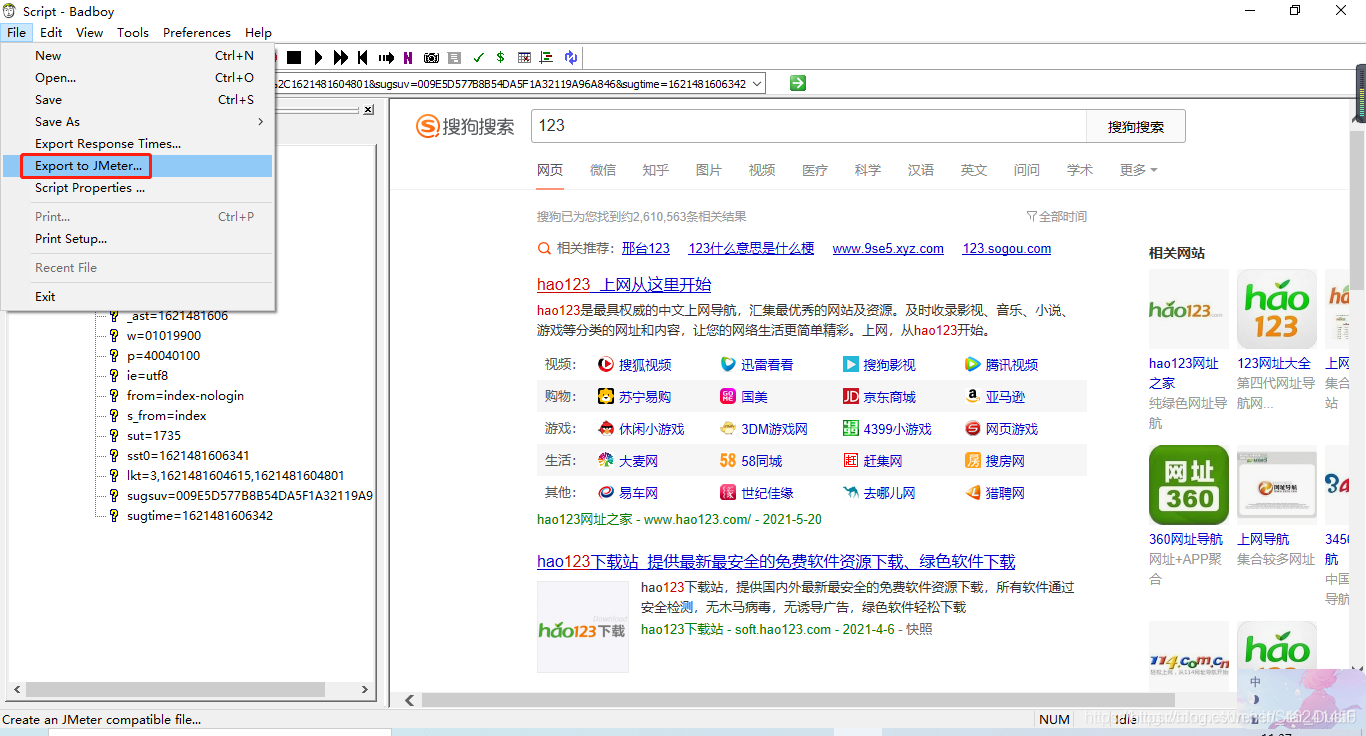Select Export to JMeter... menu entry
Image resolution: width=1366 pixels, height=736 pixels.
point(138,166)
